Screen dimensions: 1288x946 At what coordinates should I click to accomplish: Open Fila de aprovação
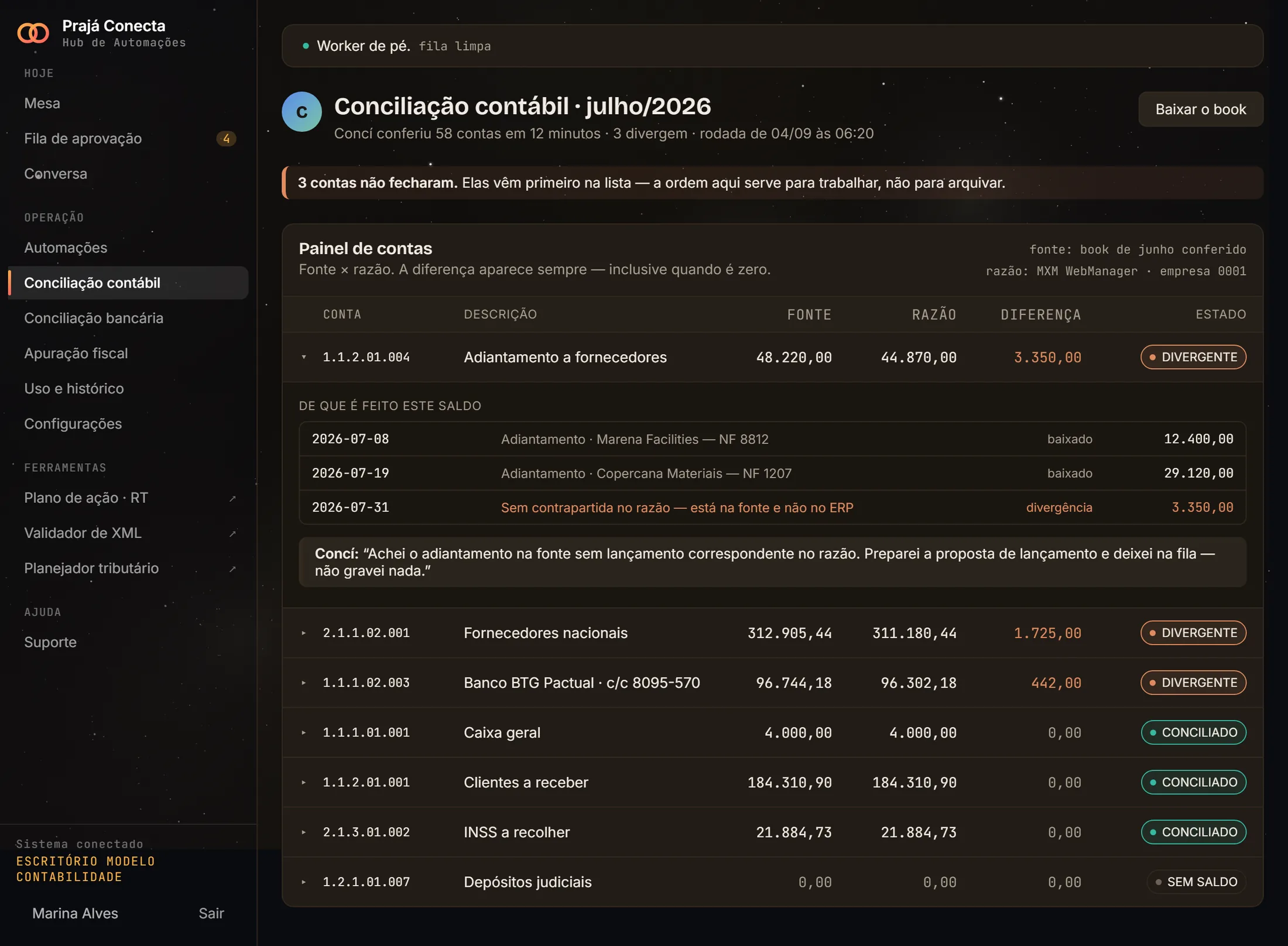[x=128, y=139]
